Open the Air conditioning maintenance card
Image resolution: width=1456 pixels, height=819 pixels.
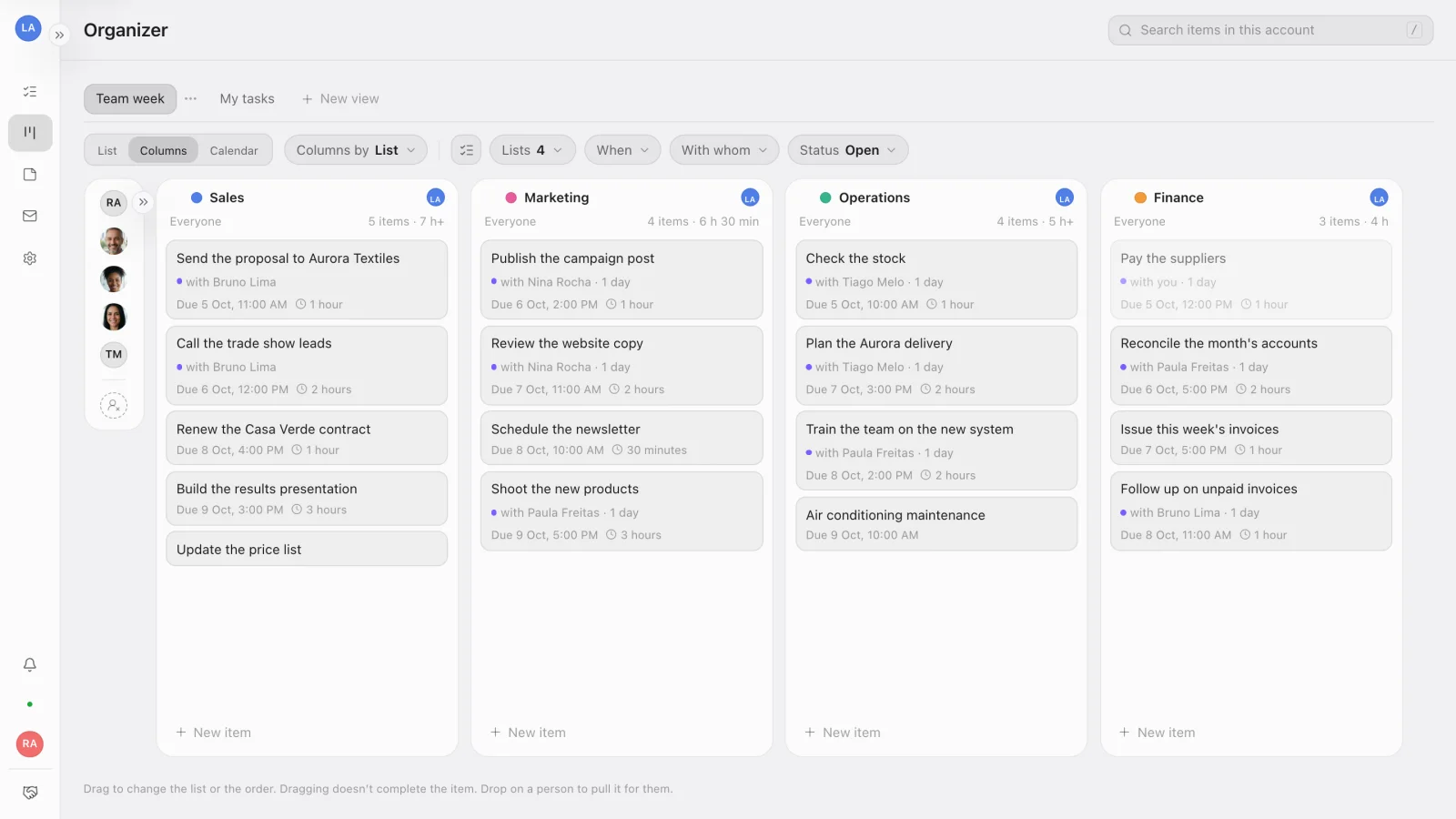click(936, 523)
